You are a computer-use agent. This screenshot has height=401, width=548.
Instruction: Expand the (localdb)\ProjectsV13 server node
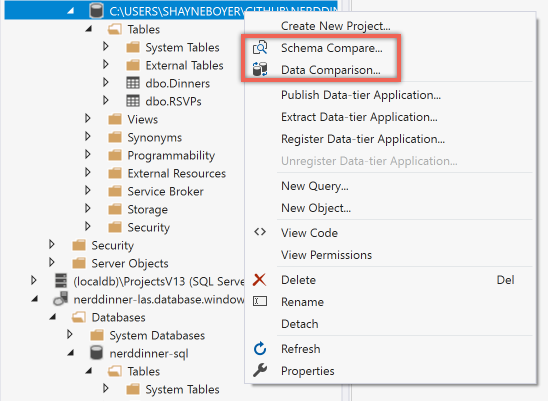click(x=34, y=280)
